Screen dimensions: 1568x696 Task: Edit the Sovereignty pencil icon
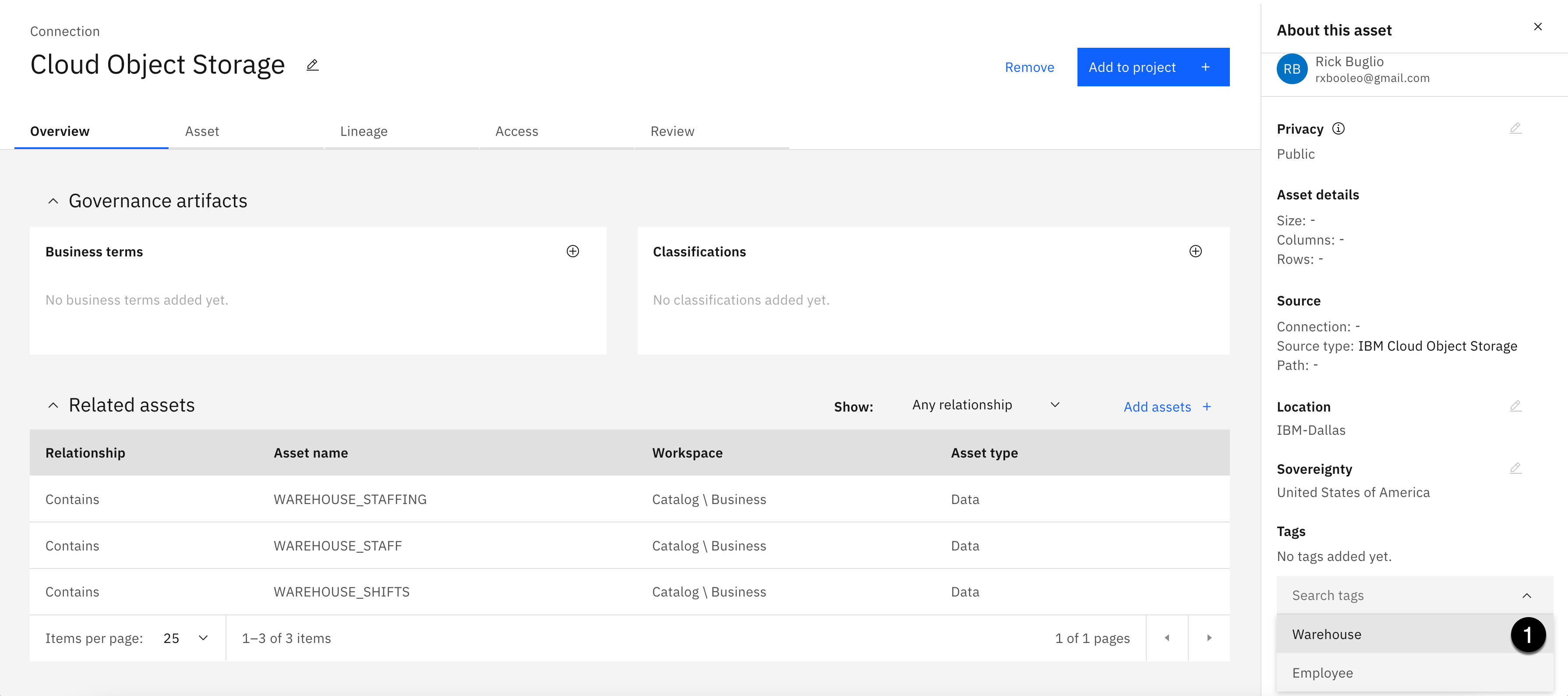click(1515, 468)
